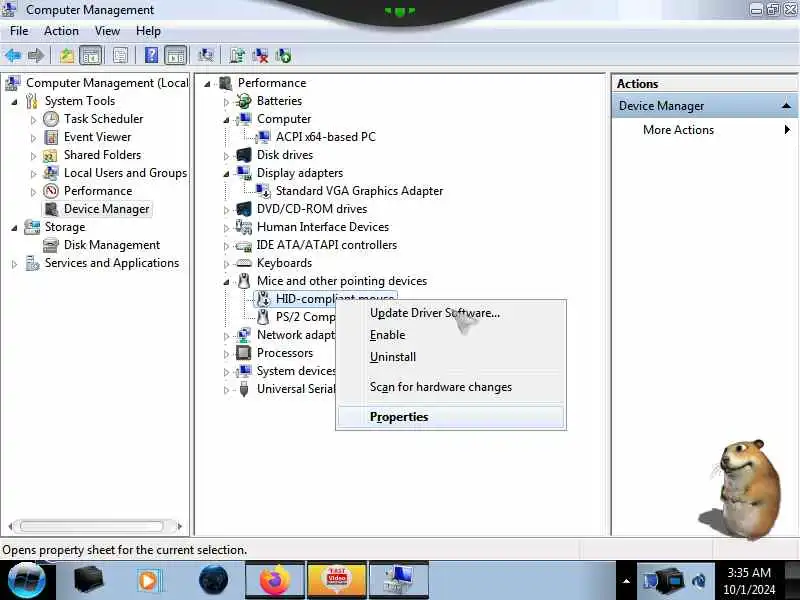Screen dimensions: 800x600
Task: Click the Processors category icon
Action: tap(244, 353)
